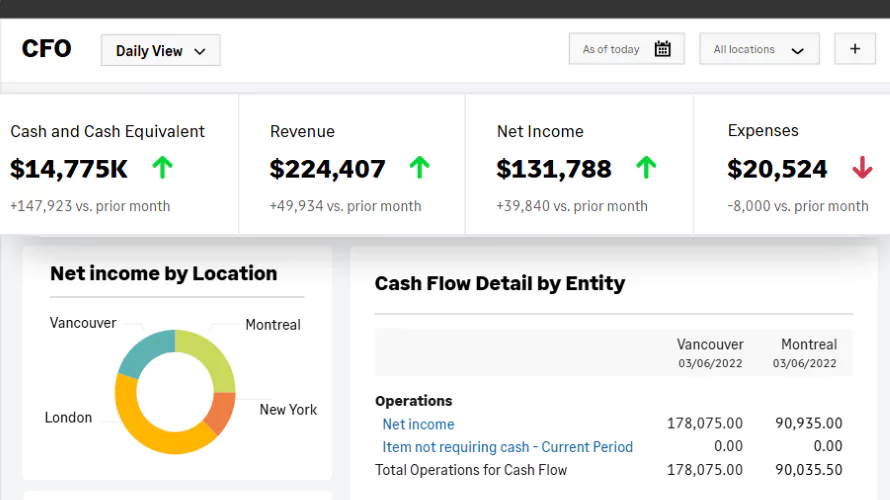Click green arrow next to Net Income
The width and height of the screenshot is (890, 500).
tap(646, 168)
